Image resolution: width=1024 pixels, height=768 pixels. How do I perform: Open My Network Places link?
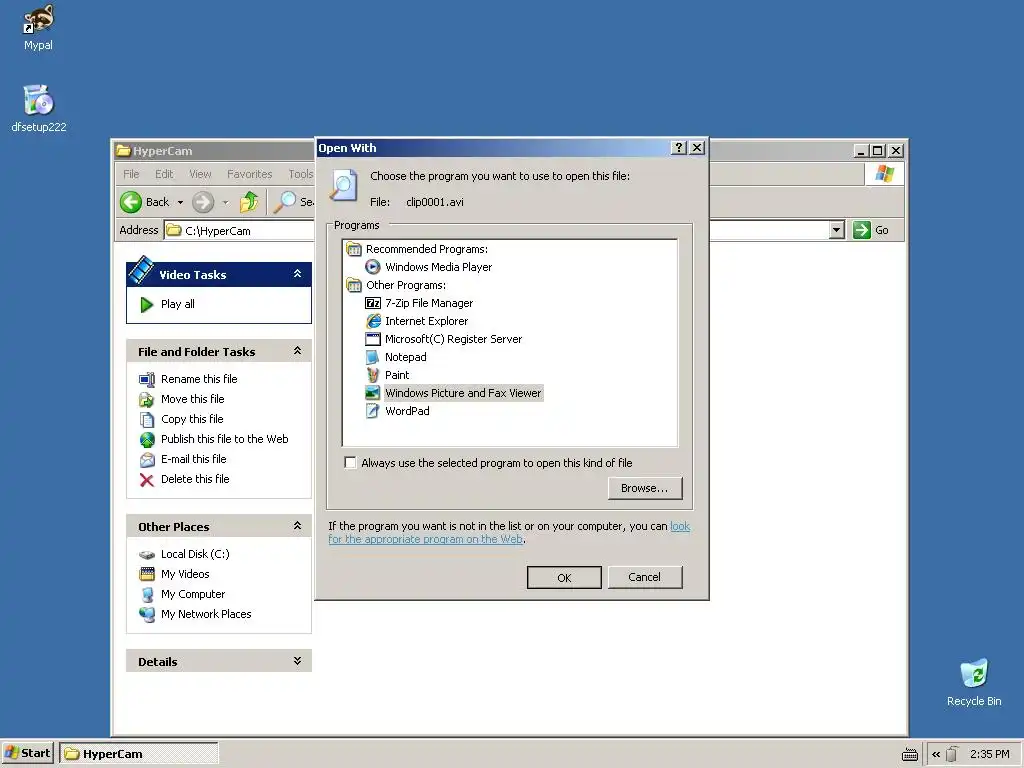point(206,615)
